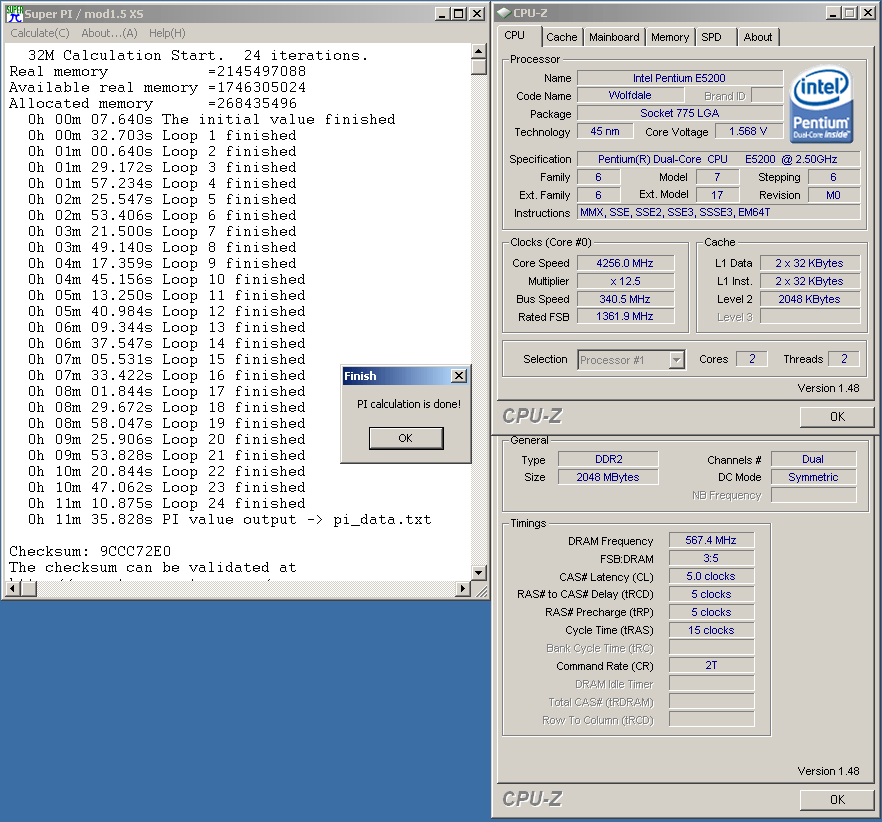882x822 pixels.
Task: Click the Super PI app icon in title bar
Action: (x=14, y=14)
